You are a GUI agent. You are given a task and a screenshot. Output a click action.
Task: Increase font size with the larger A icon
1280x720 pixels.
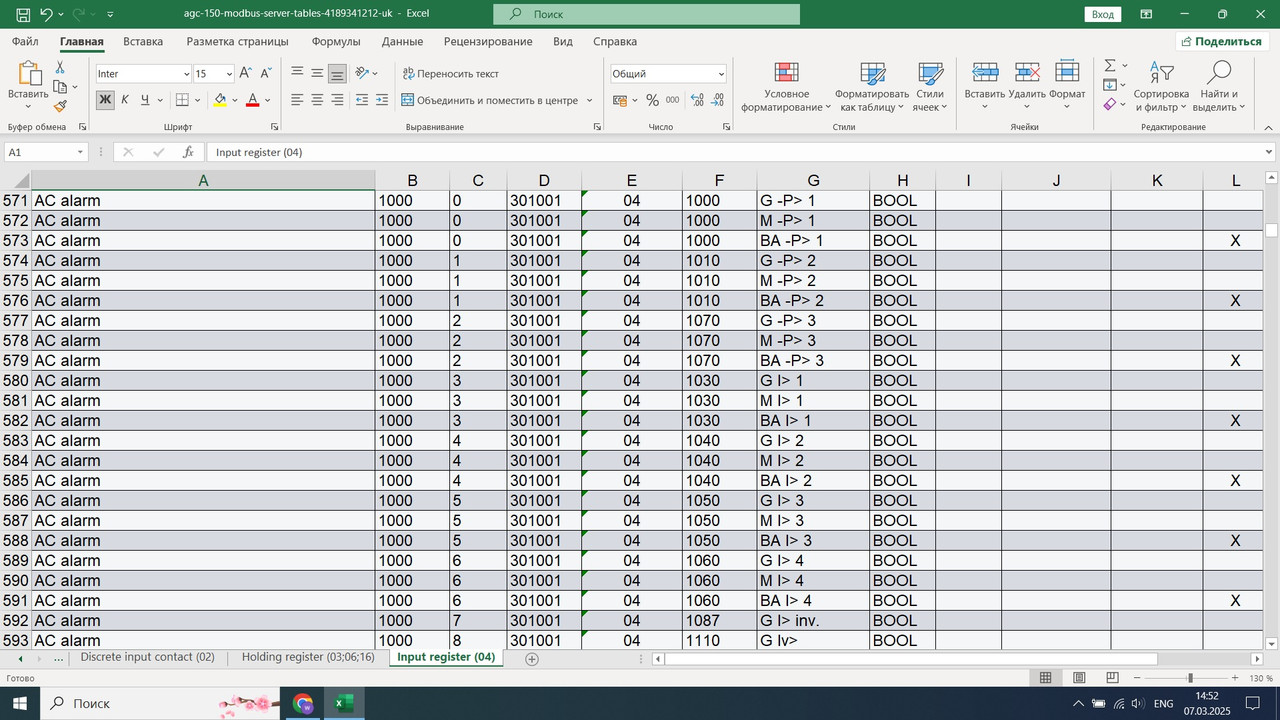coord(245,73)
